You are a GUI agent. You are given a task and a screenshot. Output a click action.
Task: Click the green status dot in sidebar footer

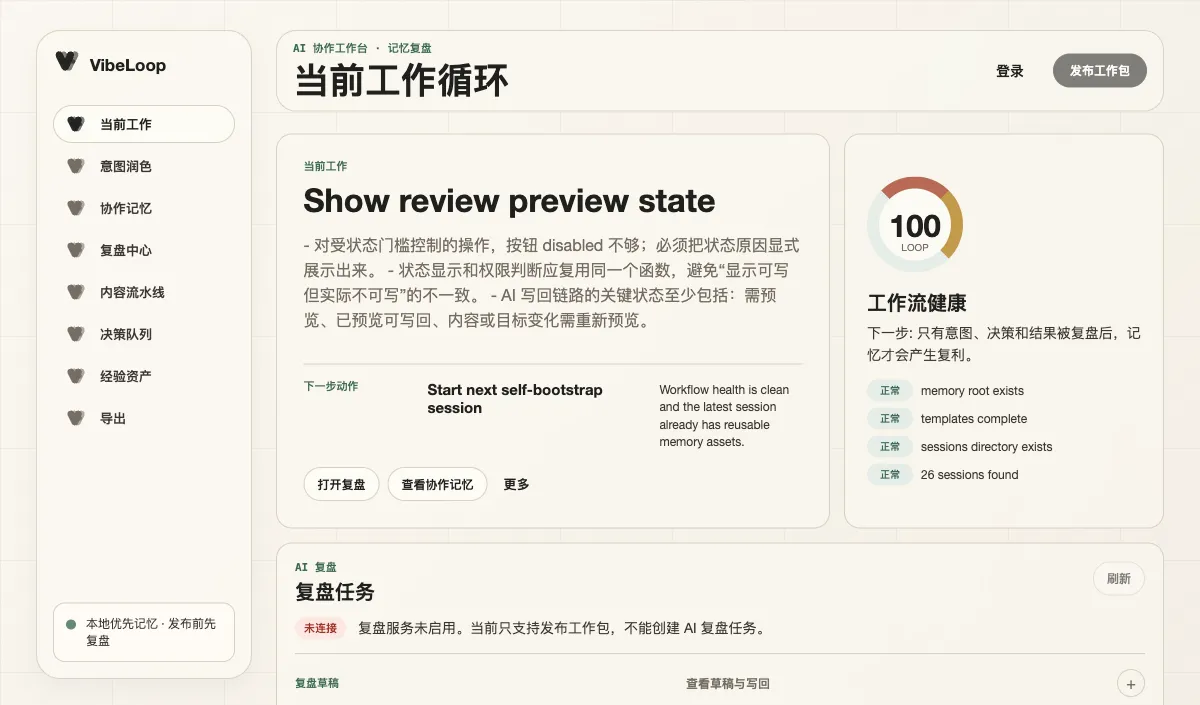coord(71,624)
